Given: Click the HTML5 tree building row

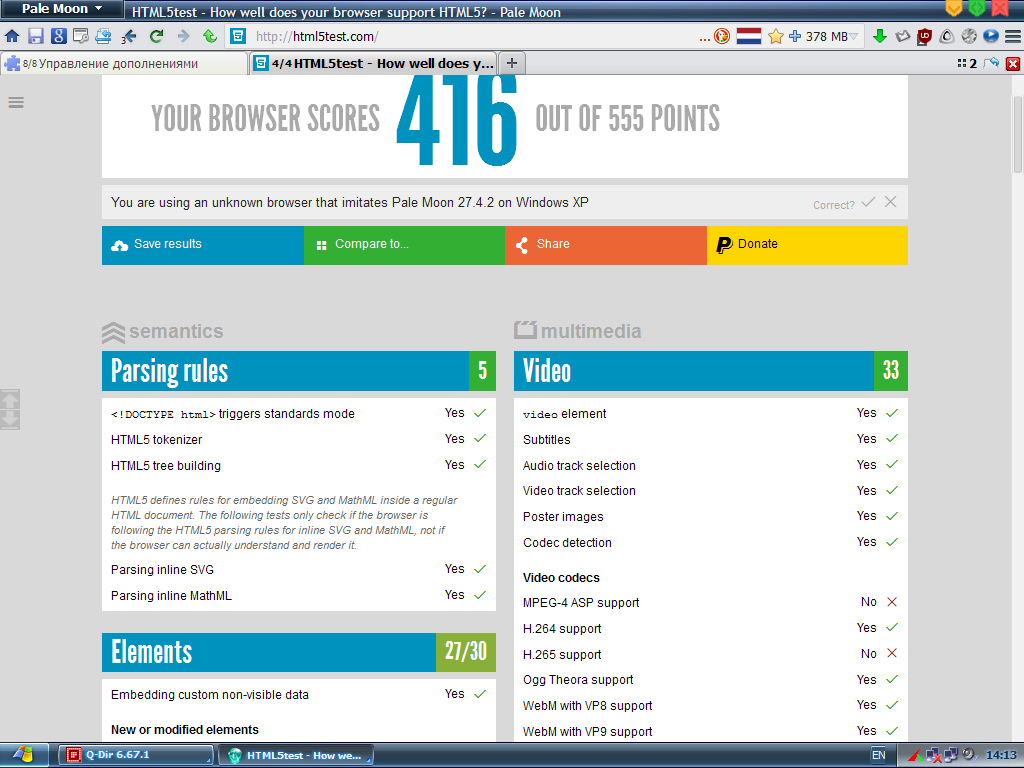Looking at the screenshot, I should click(298, 466).
